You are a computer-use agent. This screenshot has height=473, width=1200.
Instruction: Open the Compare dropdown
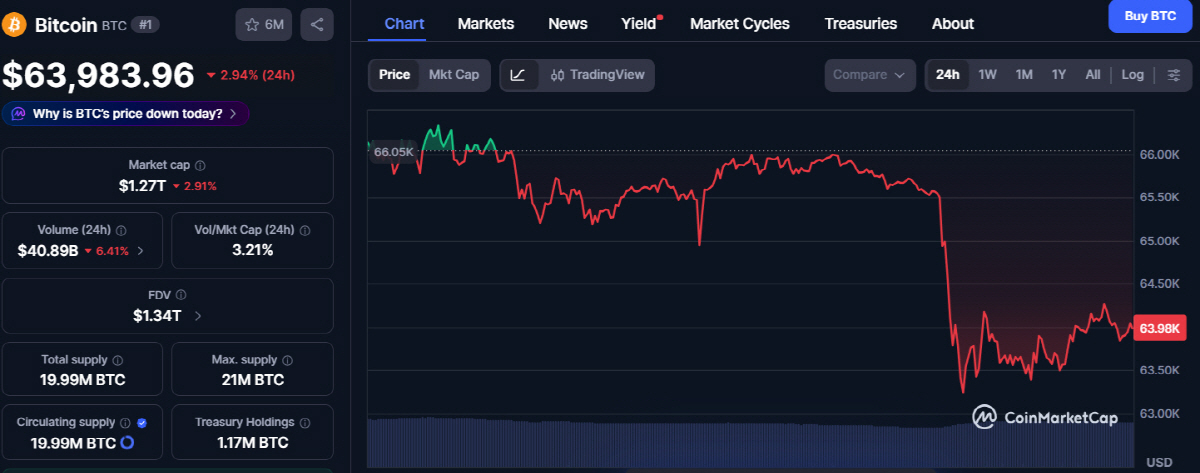click(x=870, y=75)
